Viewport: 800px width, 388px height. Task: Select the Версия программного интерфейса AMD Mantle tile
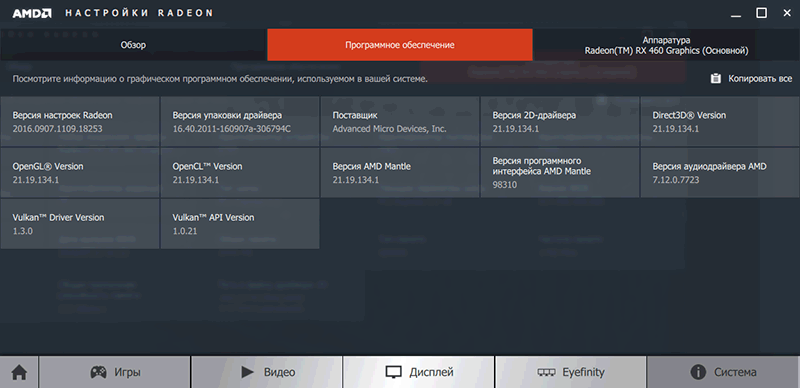pyautogui.click(x=560, y=173)
